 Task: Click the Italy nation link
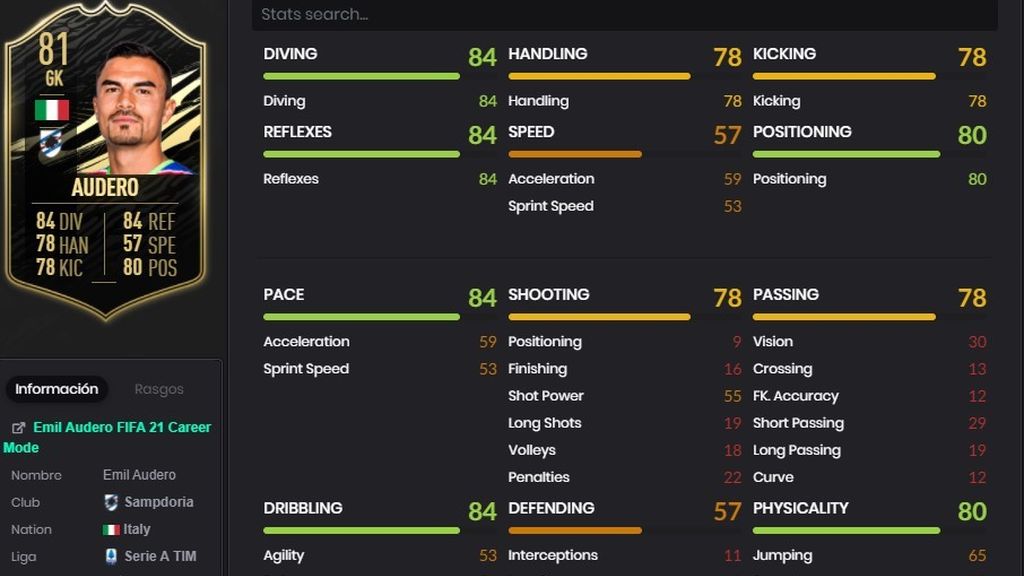136,529
